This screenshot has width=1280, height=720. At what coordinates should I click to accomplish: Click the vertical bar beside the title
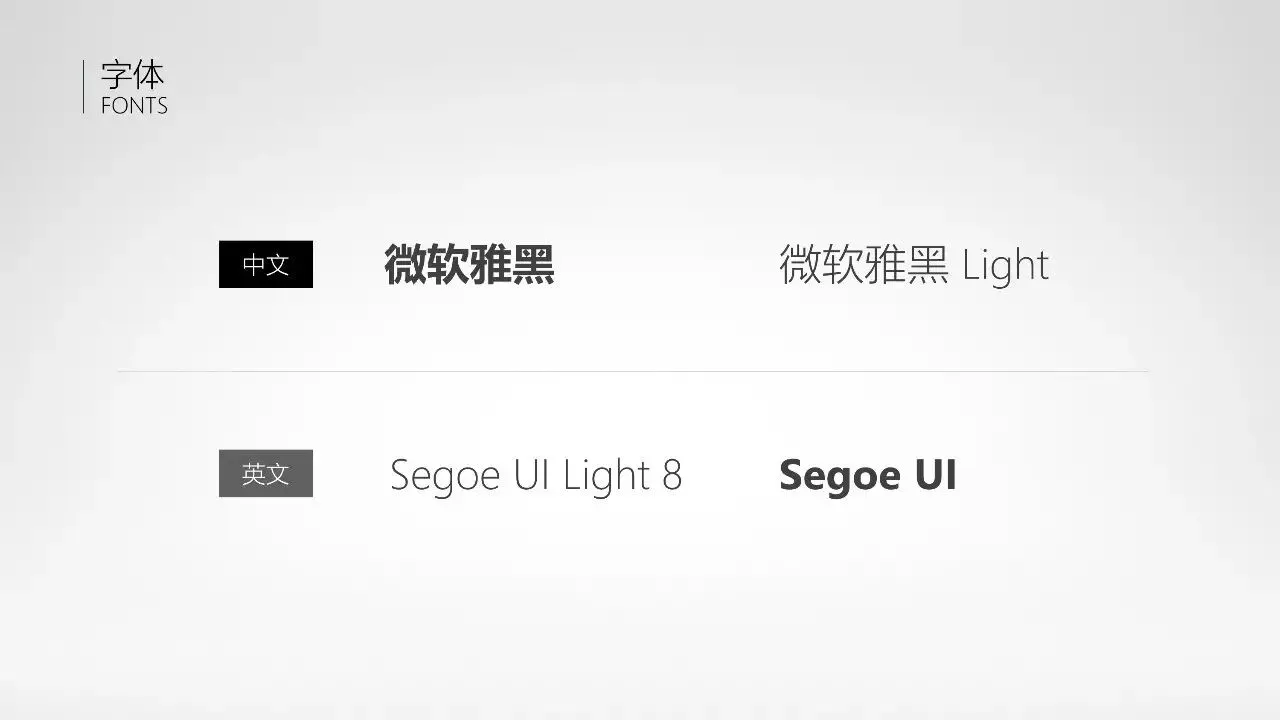click(83, 87)
